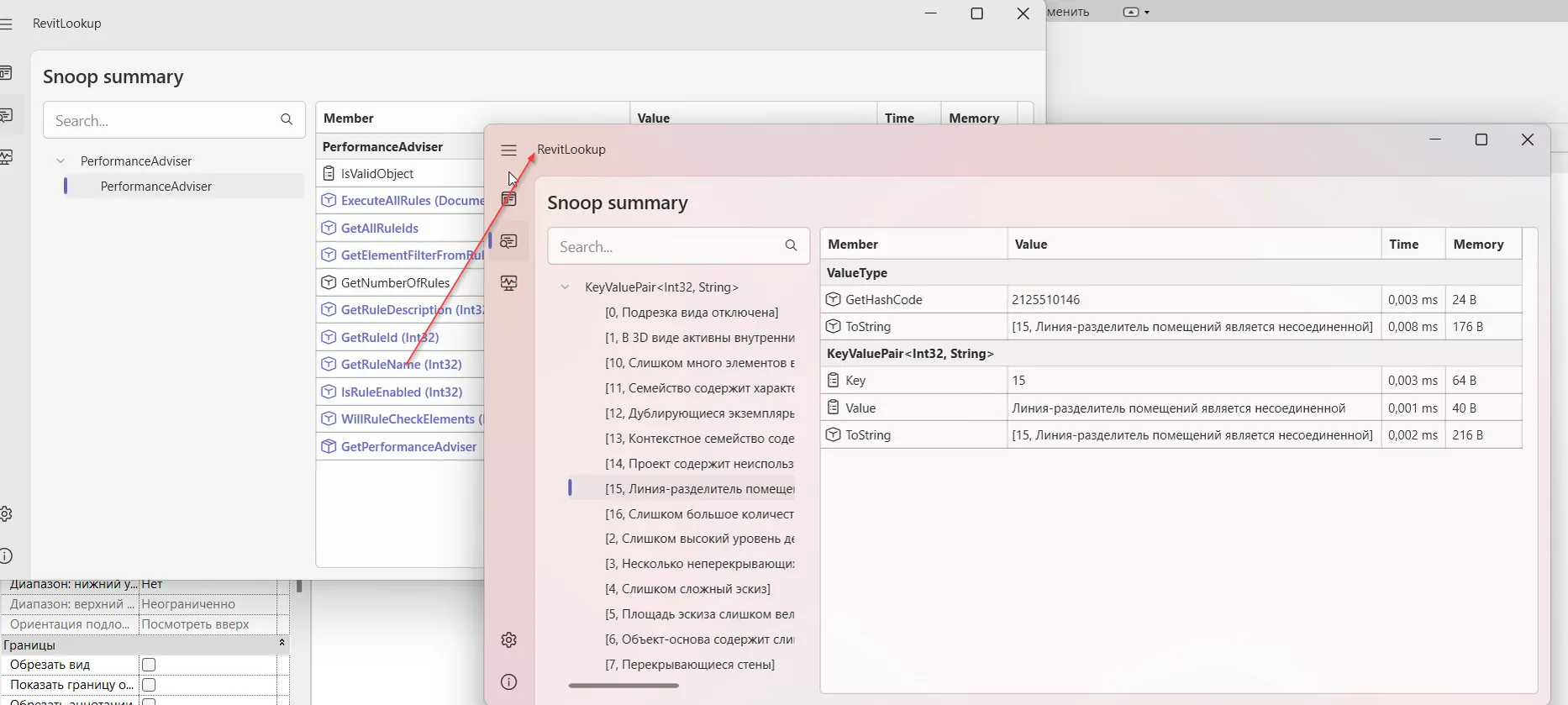
Task: Select tree item [14, Проект содержит неиспольз
Action: click(699, 464)
